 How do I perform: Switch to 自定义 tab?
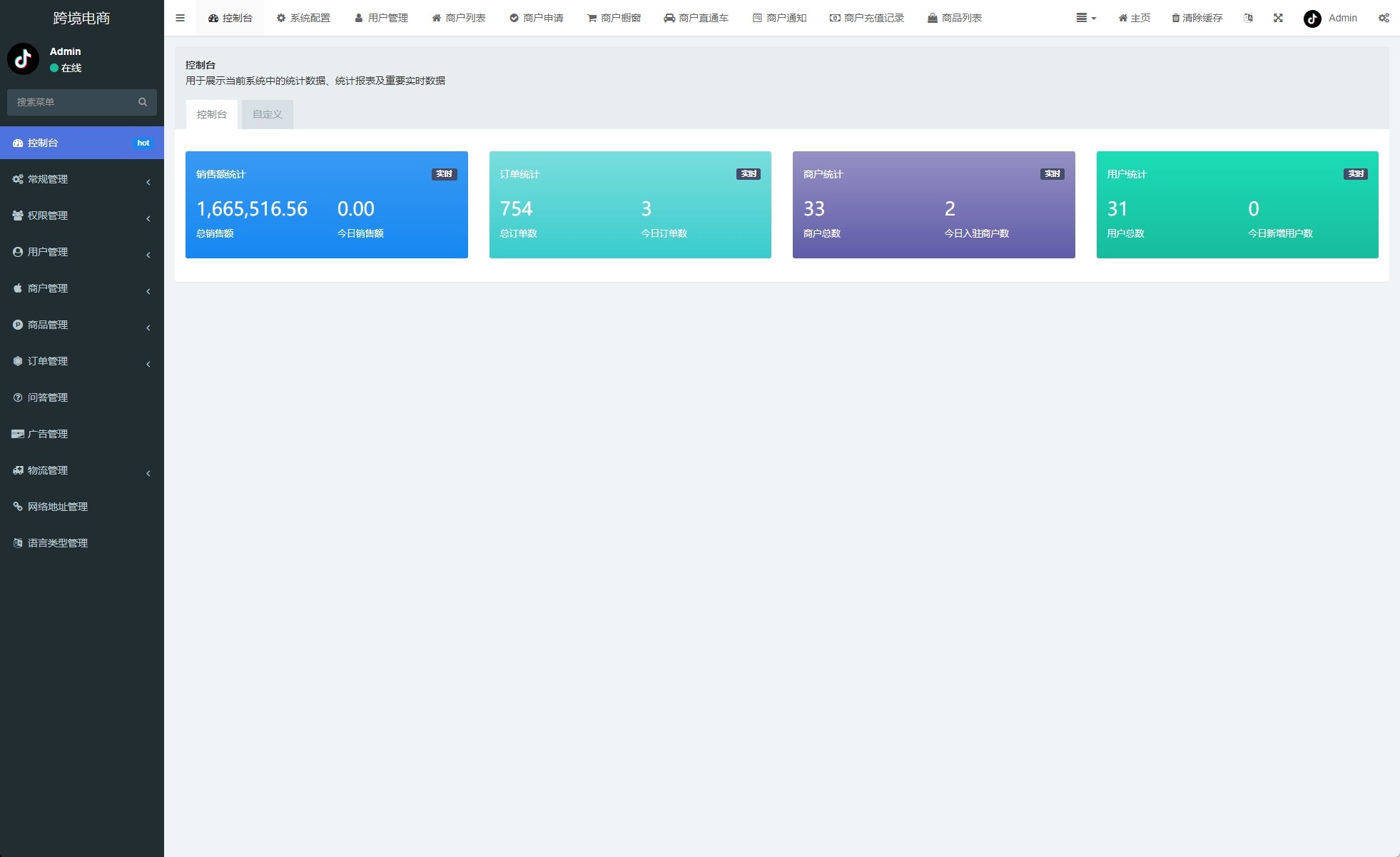tap(266, 114)
